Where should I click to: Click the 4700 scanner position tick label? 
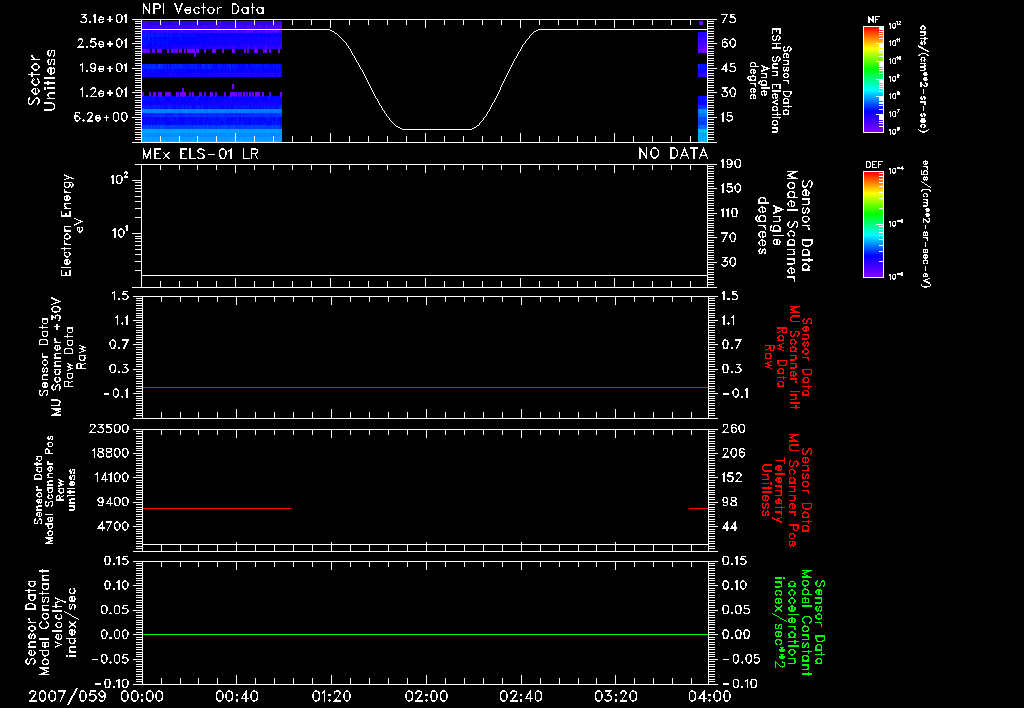(x=113, y=526)
